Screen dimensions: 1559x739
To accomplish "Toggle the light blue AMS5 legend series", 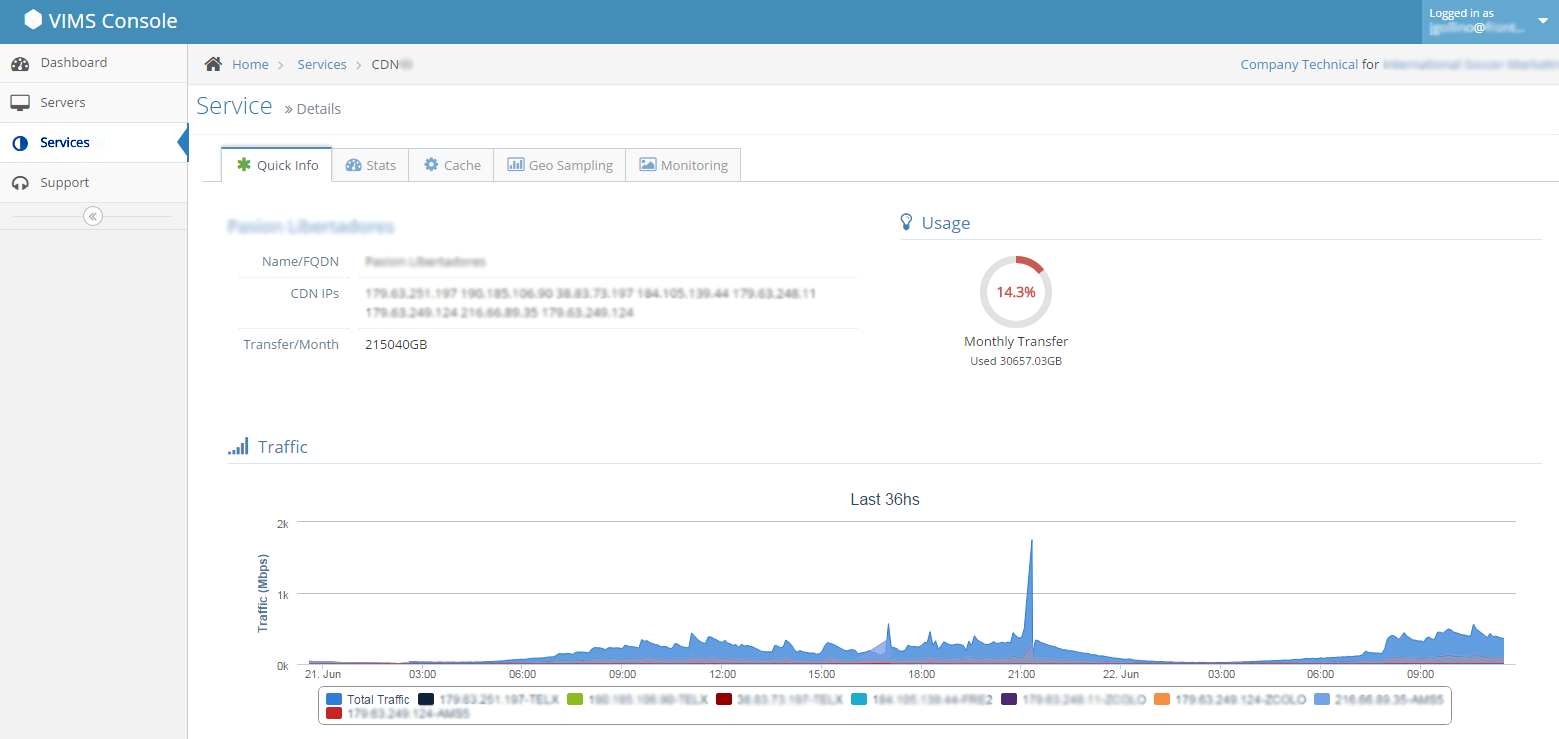I will (x=1379, y=700).
